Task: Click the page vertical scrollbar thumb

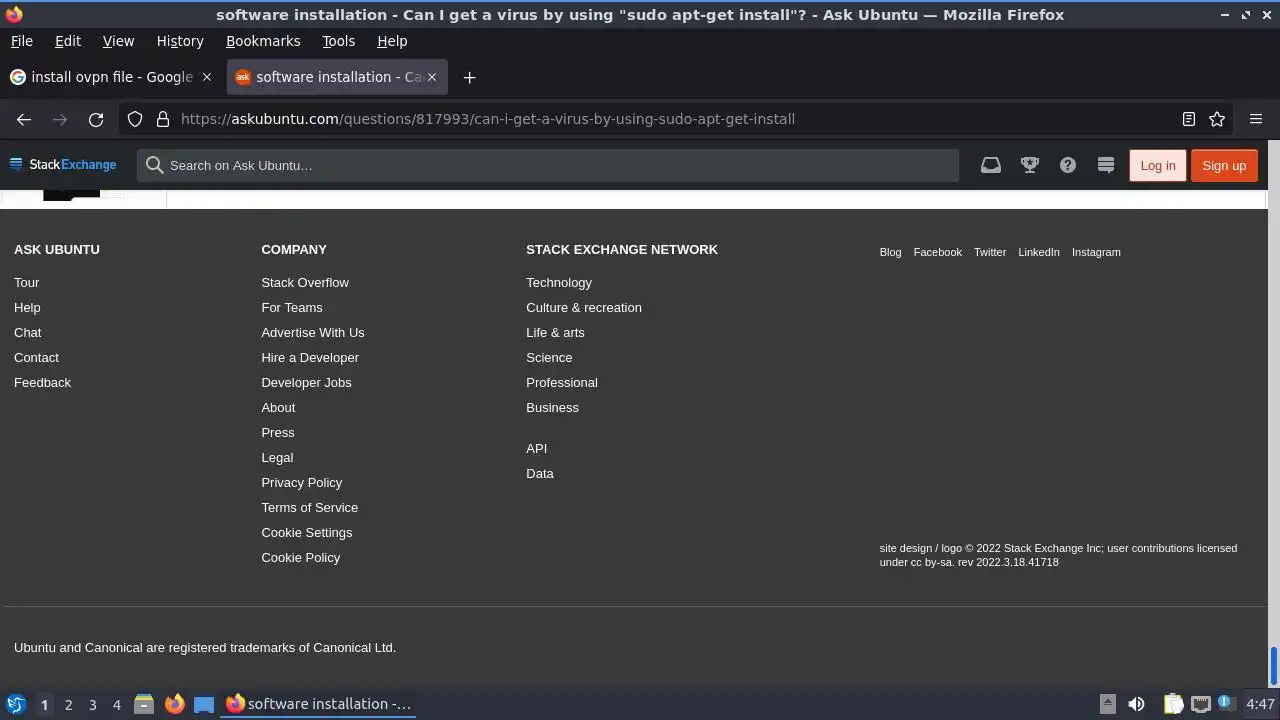Action: tap(1274, 667)
